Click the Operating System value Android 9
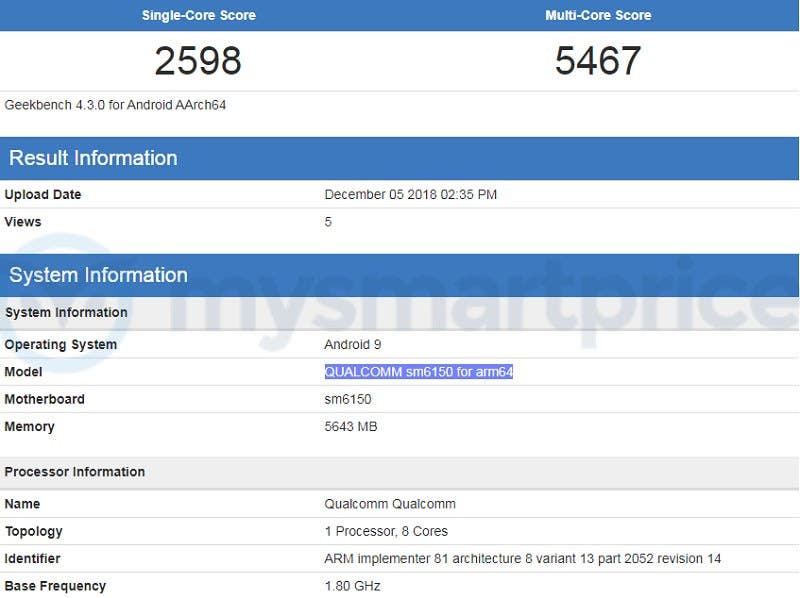Viewport: 800px width, 598px height. [x=353, y=345]
